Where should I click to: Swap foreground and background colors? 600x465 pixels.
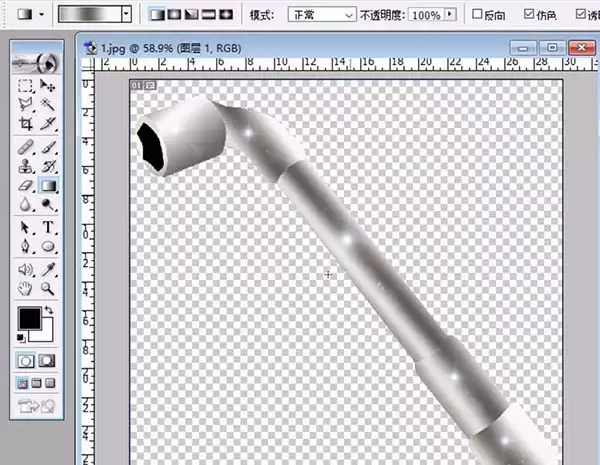pyautogui.click(x=49, y=310)
